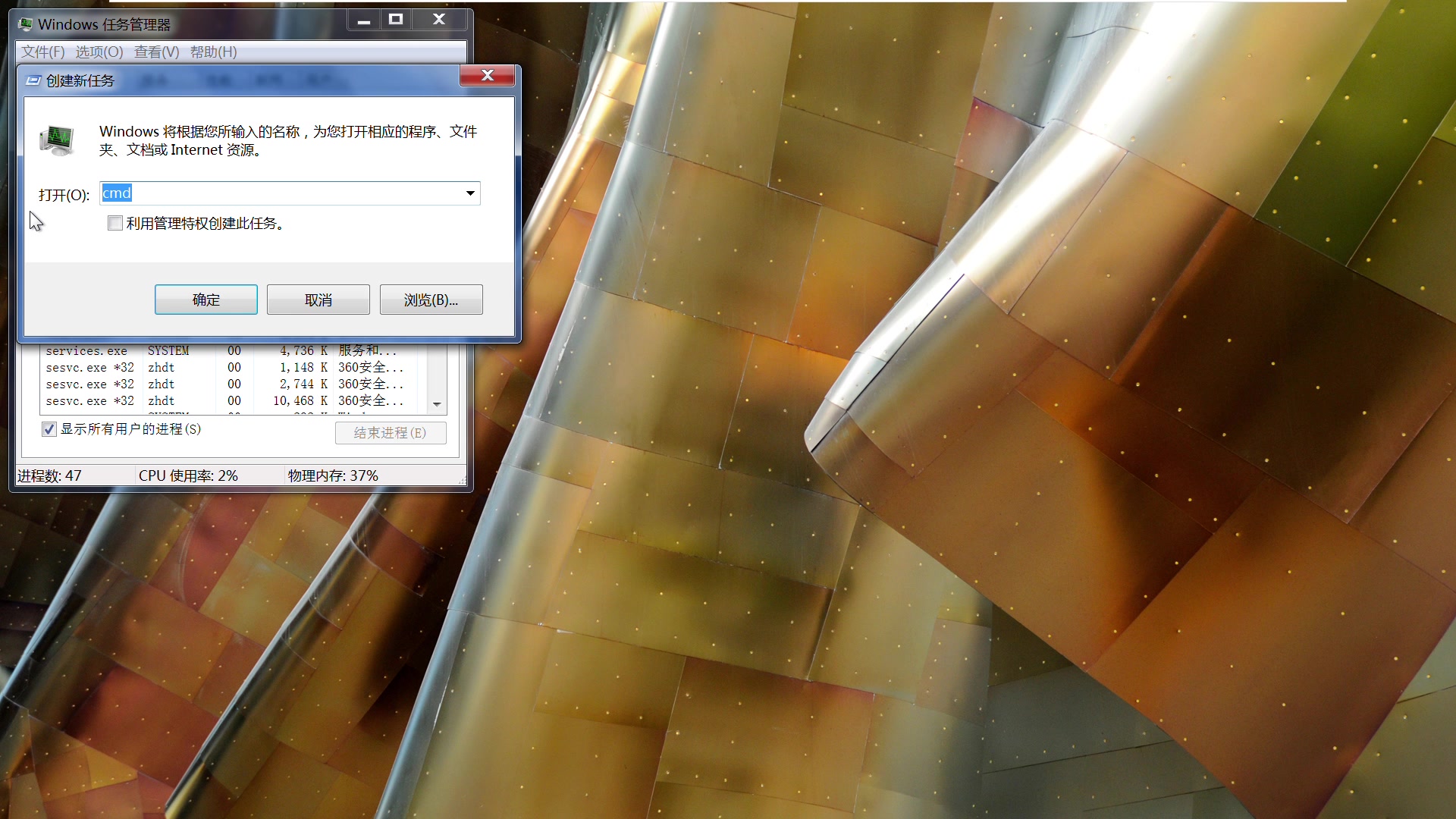
Task: Click the 浏览(B)... button
Action: point(431,300)
